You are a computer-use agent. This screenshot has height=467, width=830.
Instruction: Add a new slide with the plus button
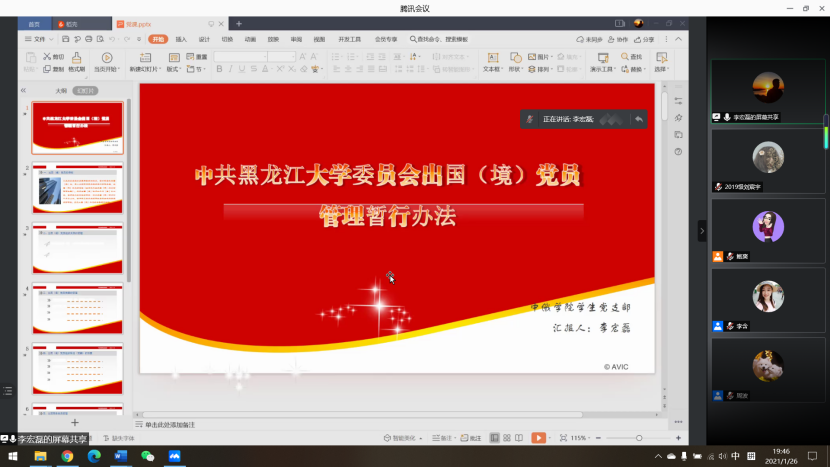click(75, 423)
